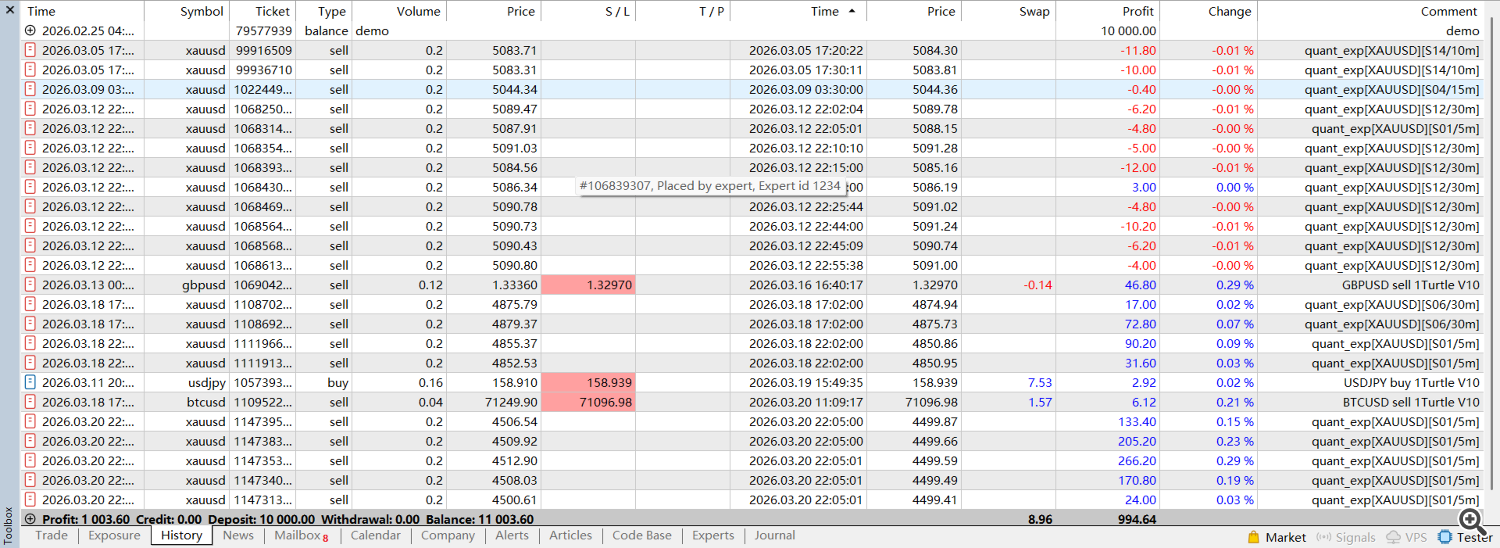The height and width of the screenshot is (548, 1500).
Task: Click the zoom magnifier icon at bottom right
Action: 1471,519
